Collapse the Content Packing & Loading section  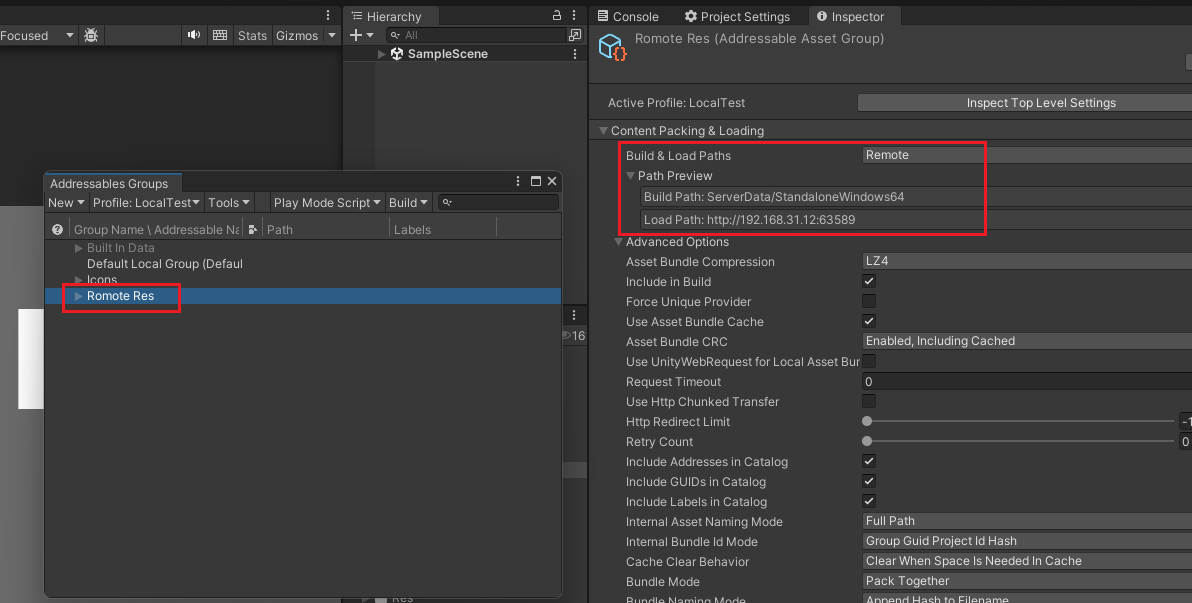pos(603,131)
